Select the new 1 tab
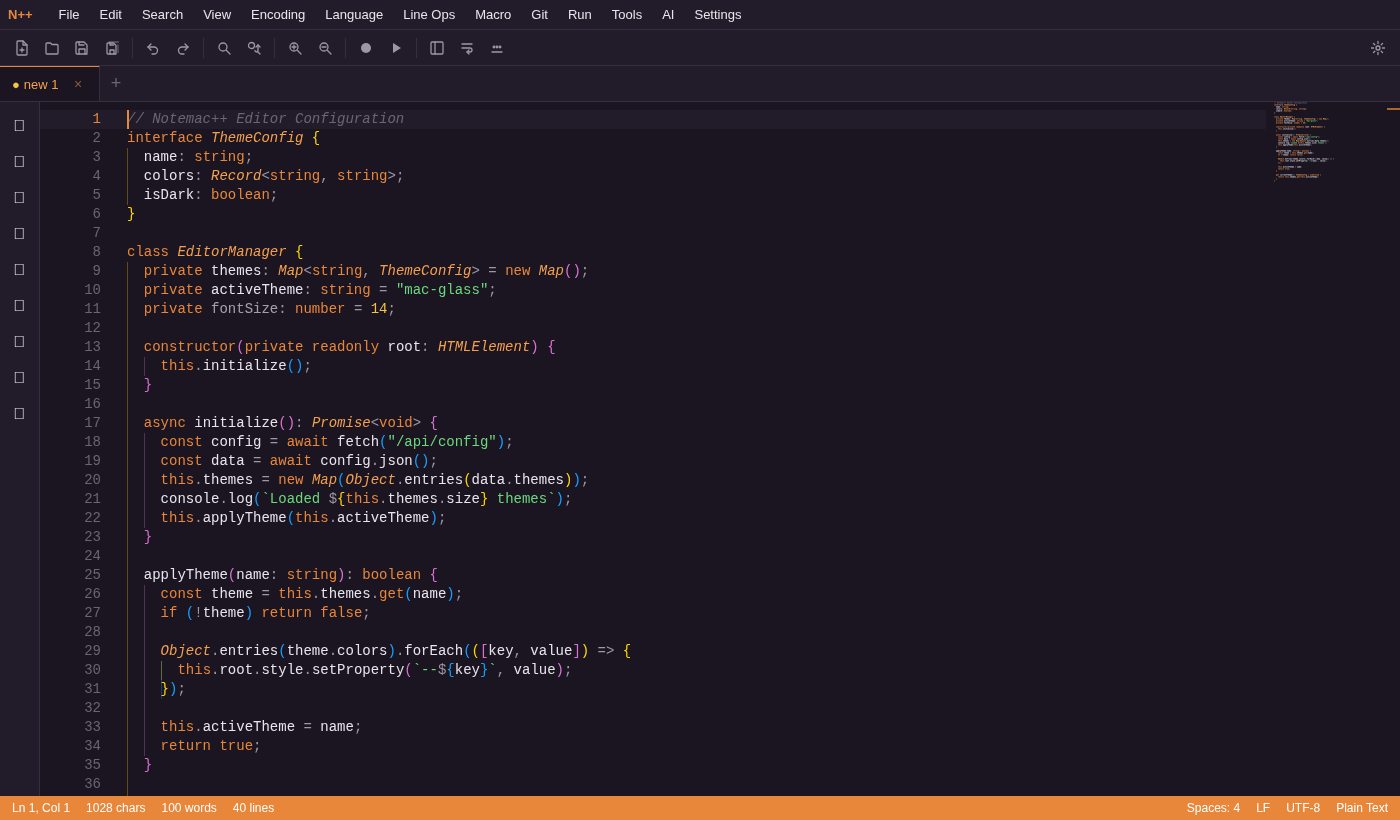 (40, 84)
